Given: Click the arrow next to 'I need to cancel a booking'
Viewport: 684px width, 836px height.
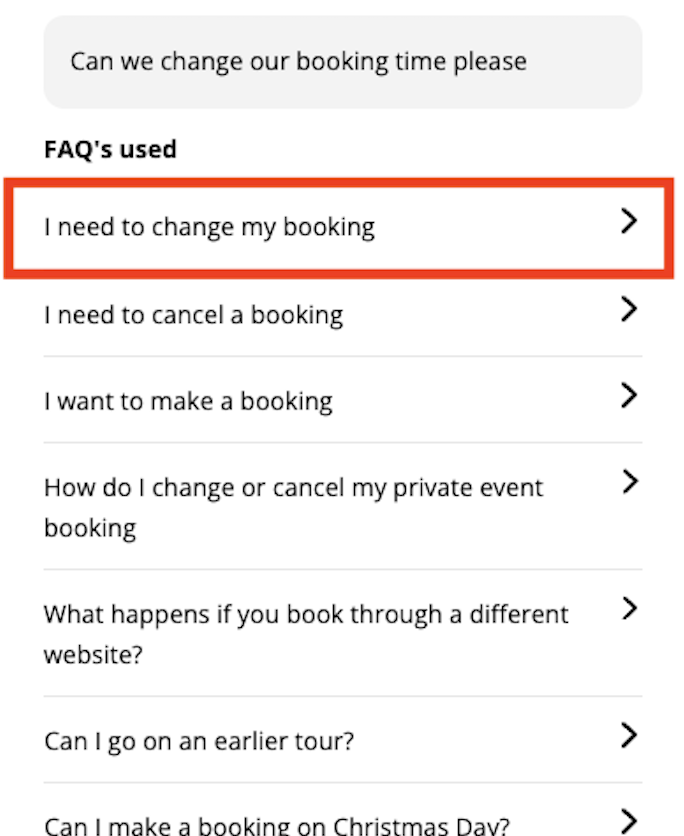Looking at the screenshot, I should click(x=629, y=309).
